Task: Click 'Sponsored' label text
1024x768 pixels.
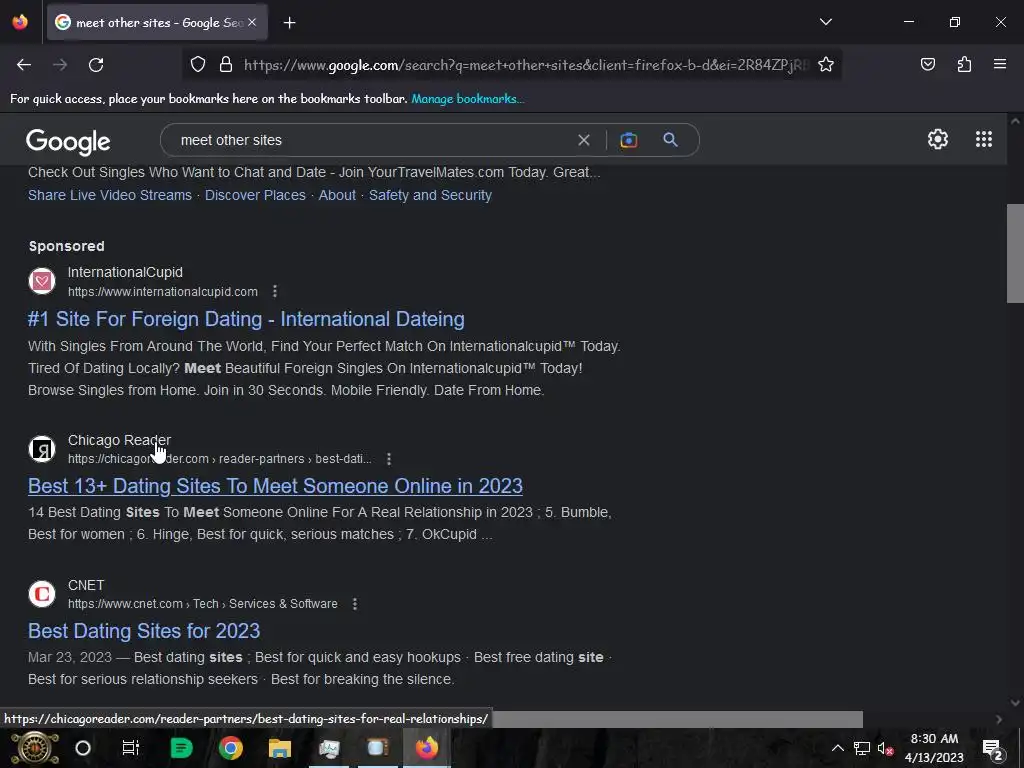Action: coord(67,246)
